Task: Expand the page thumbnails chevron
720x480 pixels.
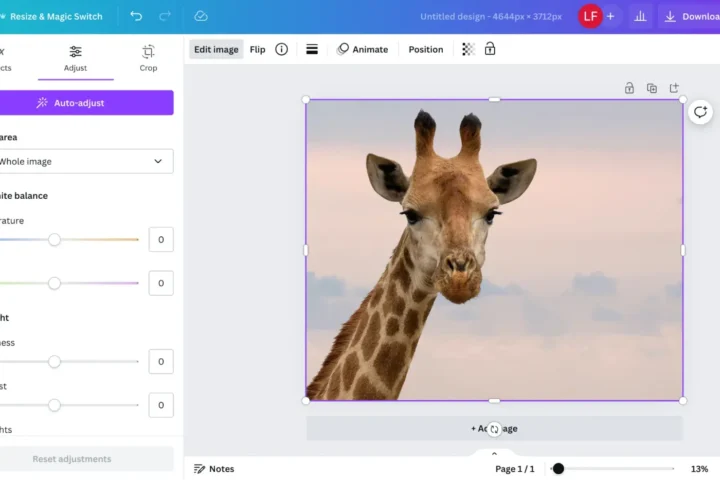Action: coord(494,454)
